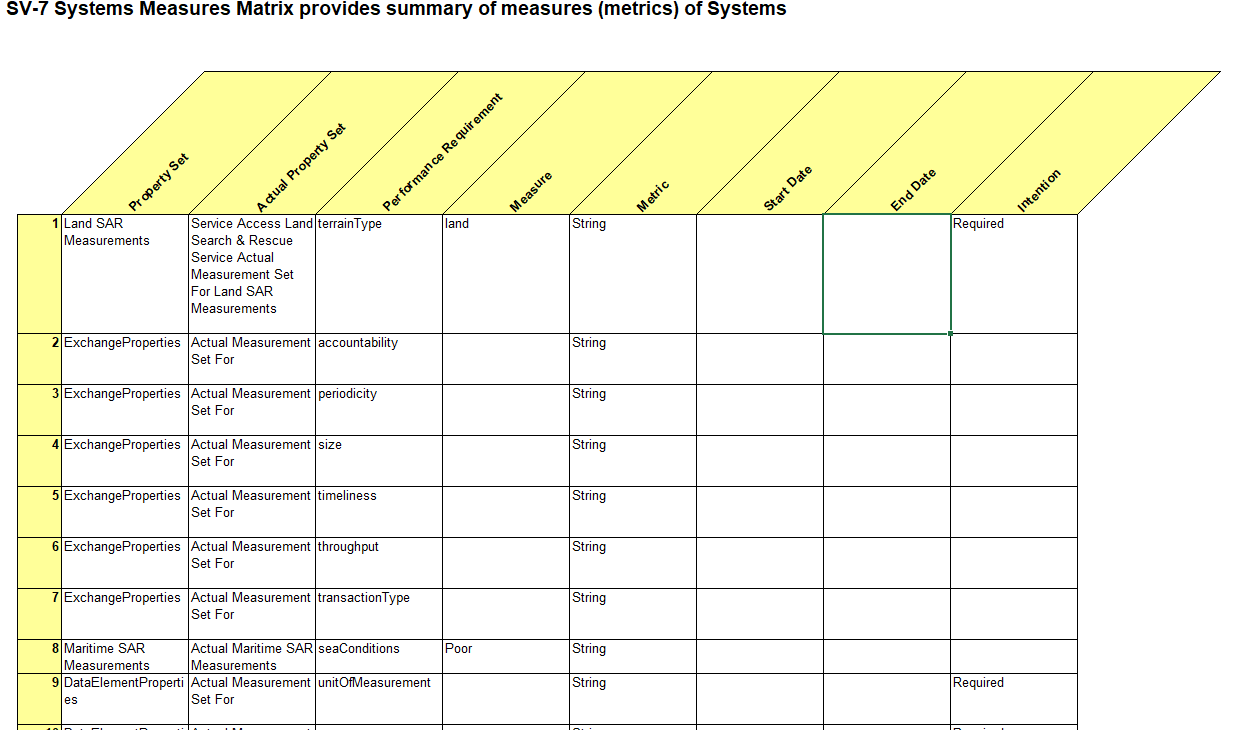Click Required in the terrainType row
The image size is (1233, 730).
[1014, 274]
